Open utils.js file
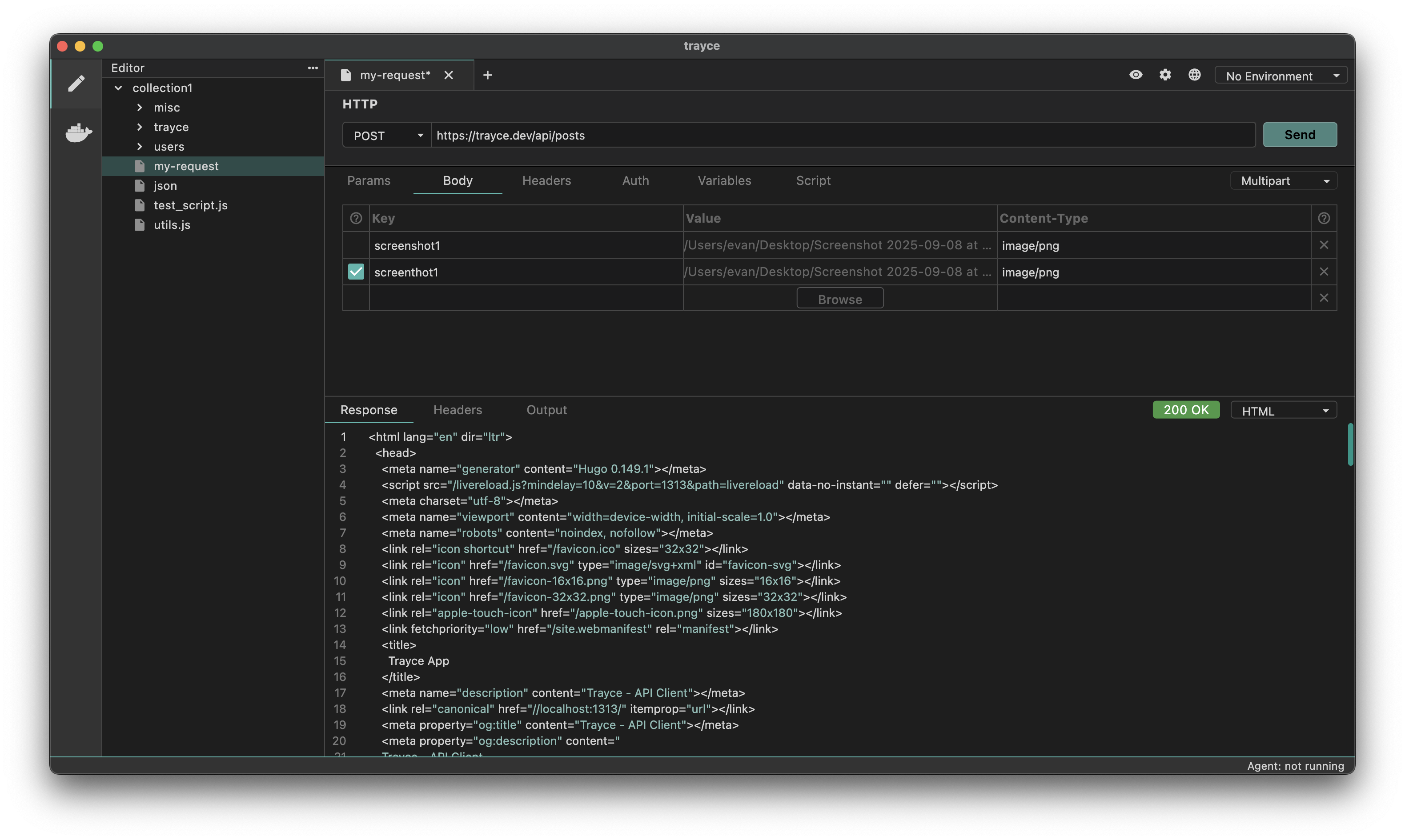The image size is (1405, 840). click(x=213, y=225)
